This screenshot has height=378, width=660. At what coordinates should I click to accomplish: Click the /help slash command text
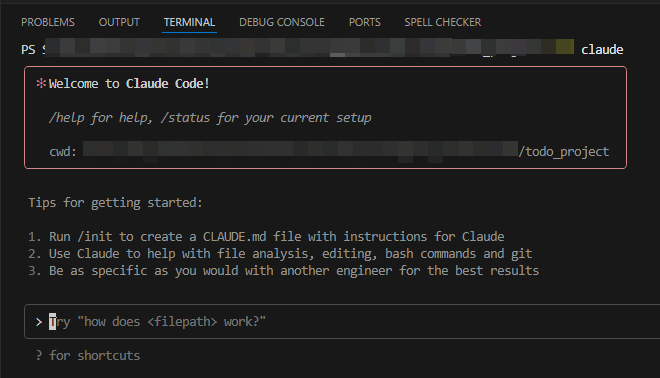tap(67, 117)
